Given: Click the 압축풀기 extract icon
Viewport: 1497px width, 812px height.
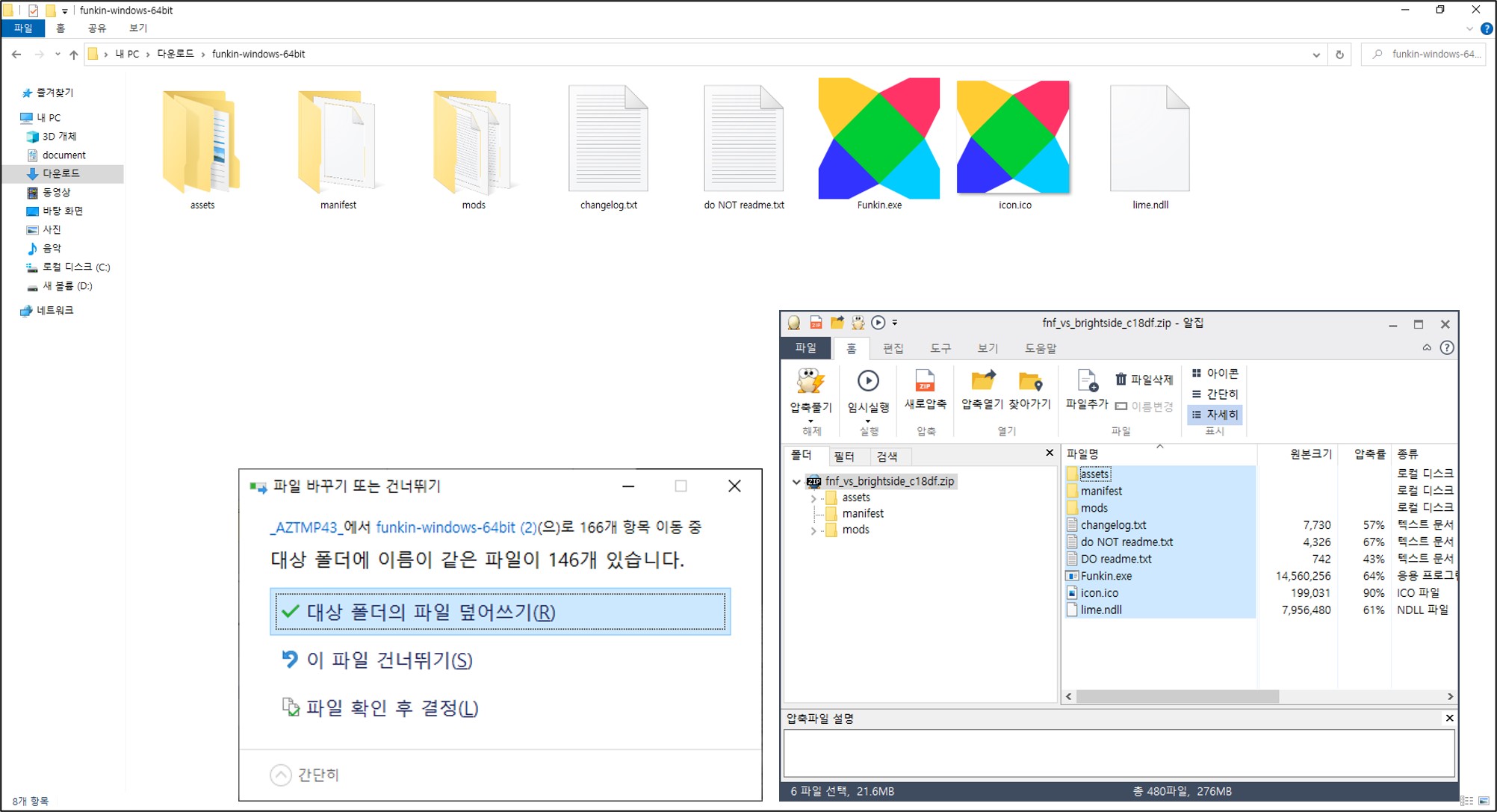Looking at the screenshot, I should (811, 382).
